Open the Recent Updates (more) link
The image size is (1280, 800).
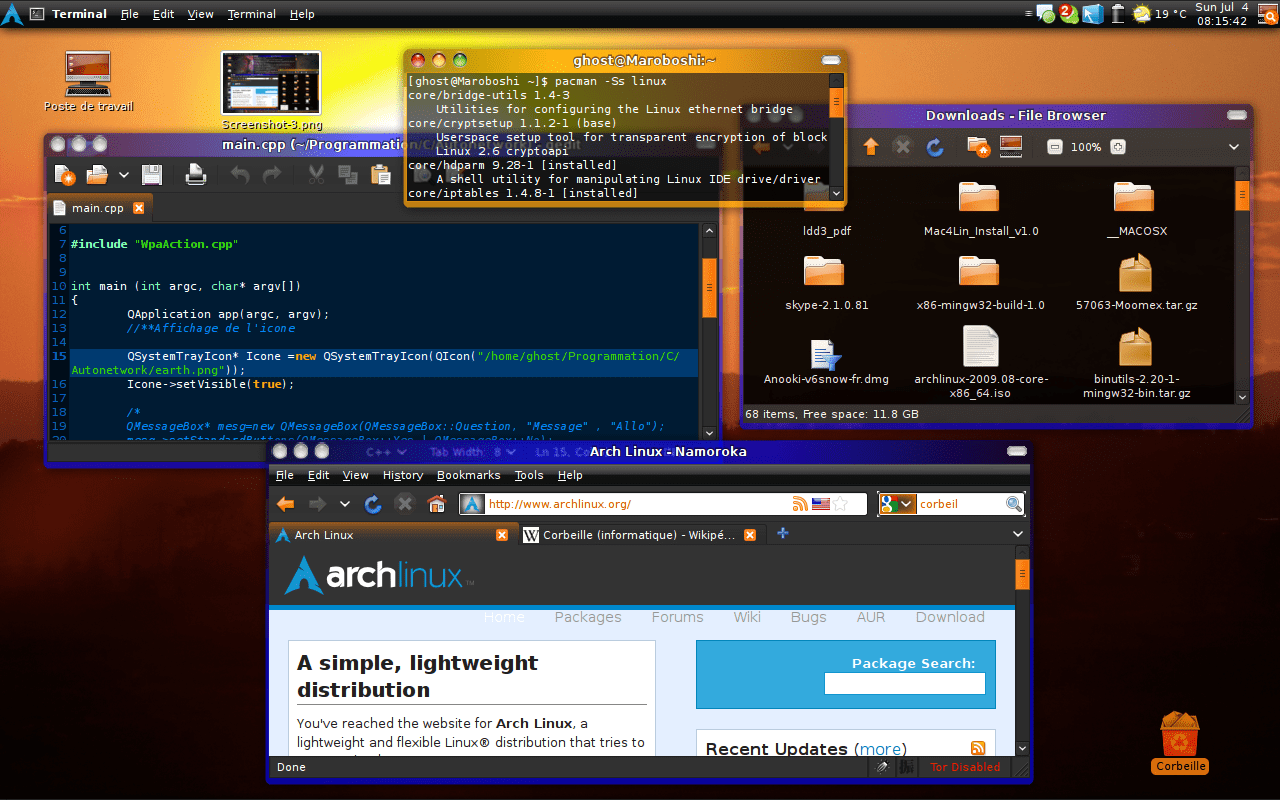click(882, 749)
